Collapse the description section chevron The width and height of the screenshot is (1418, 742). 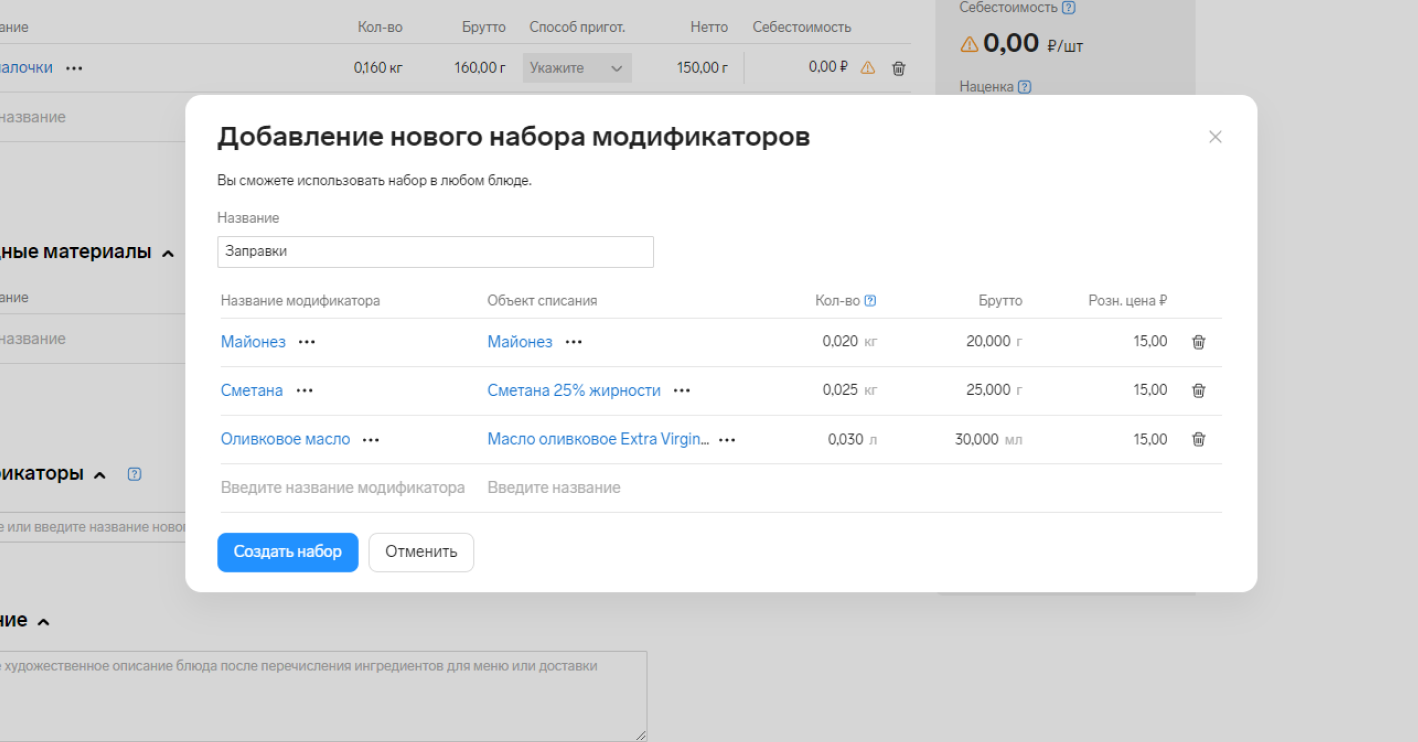(42, 622)
